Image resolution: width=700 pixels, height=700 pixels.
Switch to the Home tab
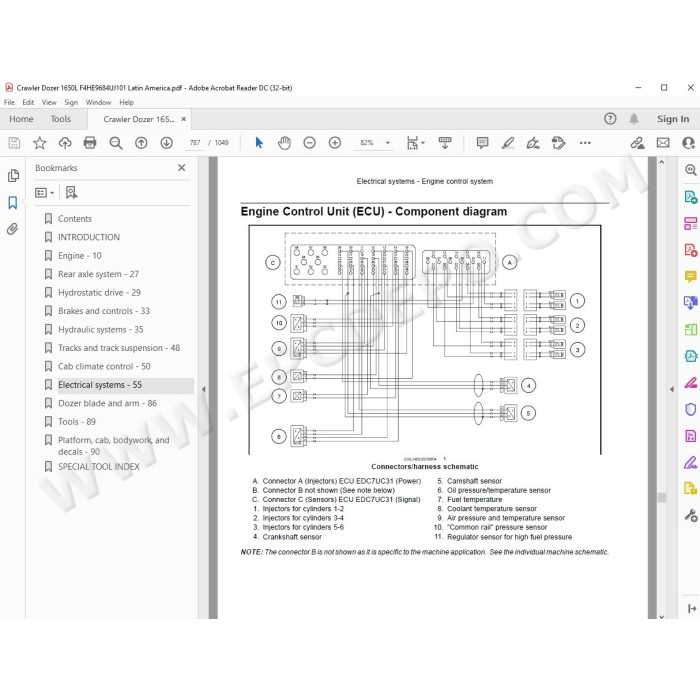coord(21,119)
